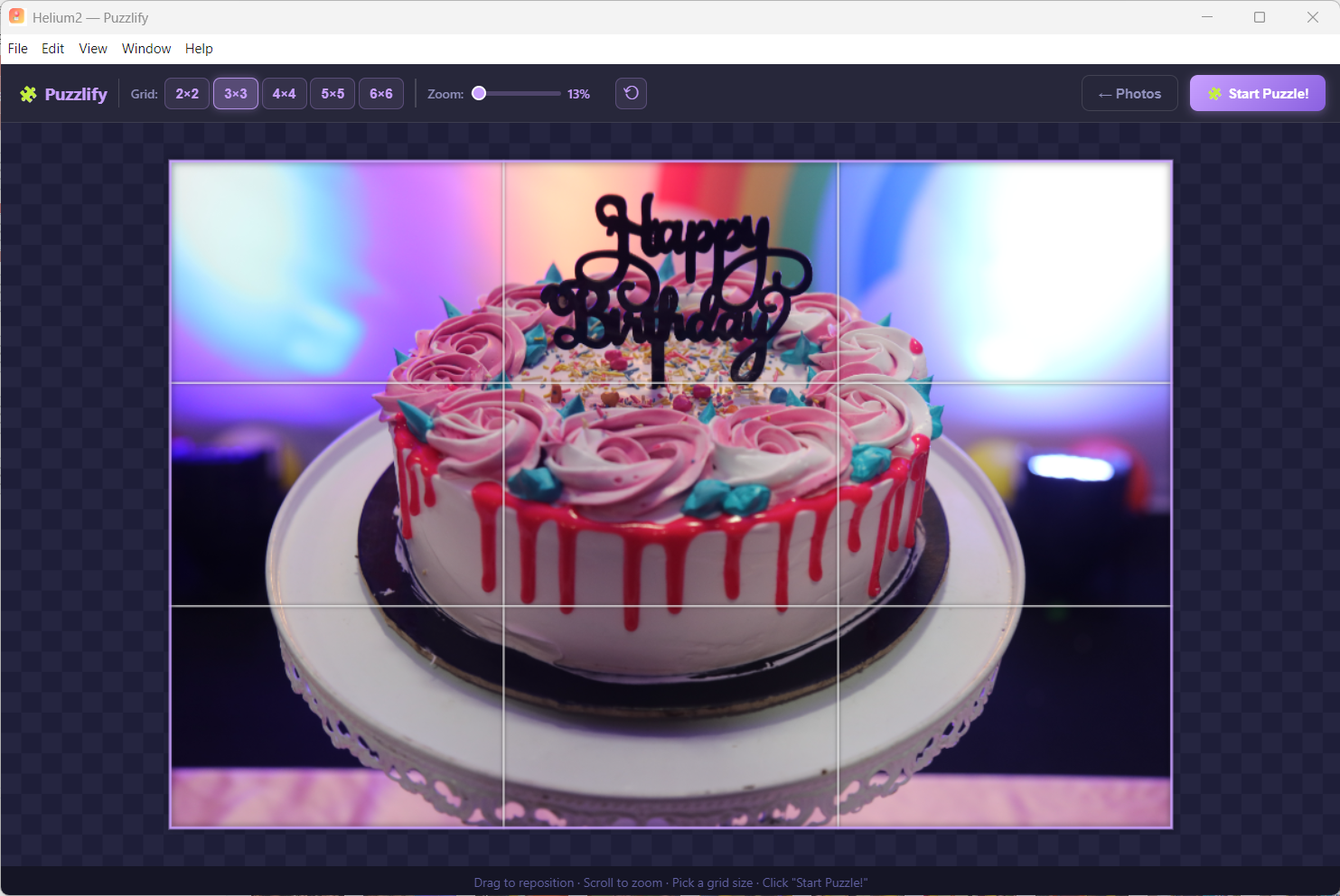Set the grid to 6×6
This screenshot has height=896, width=1340.
(381, 93)
